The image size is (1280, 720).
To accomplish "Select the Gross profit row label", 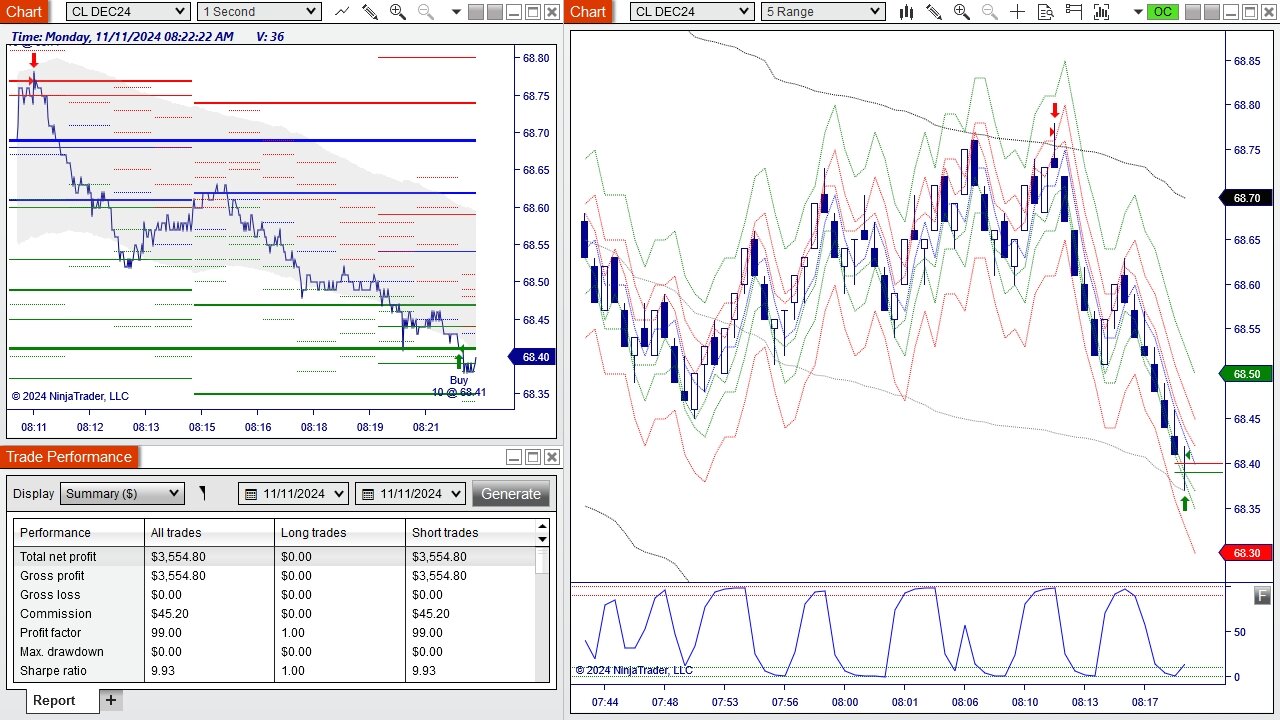I will [52, 575].
